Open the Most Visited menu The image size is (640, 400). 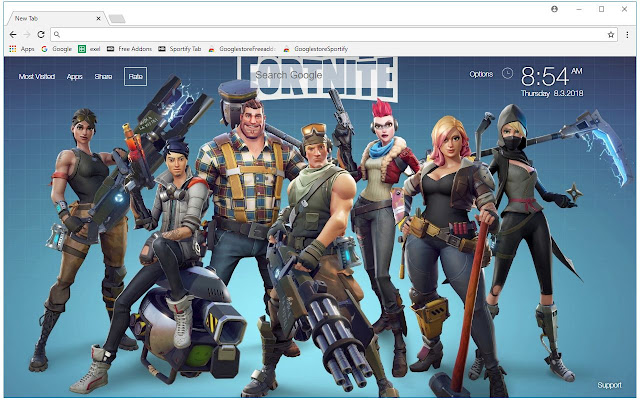click(x=37, y=77)
